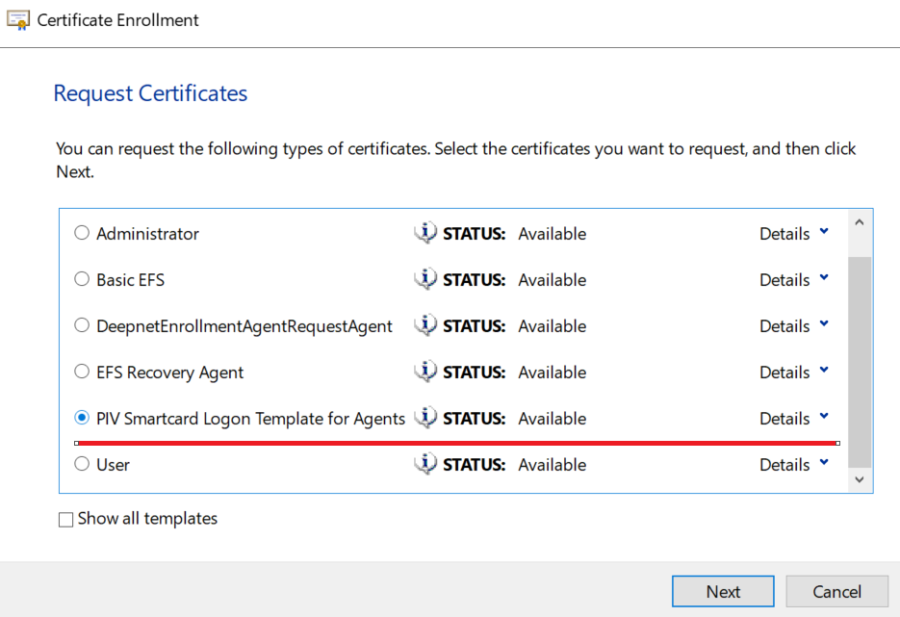
Task: Show Details for the User certificate
Action: pos(794,464)
